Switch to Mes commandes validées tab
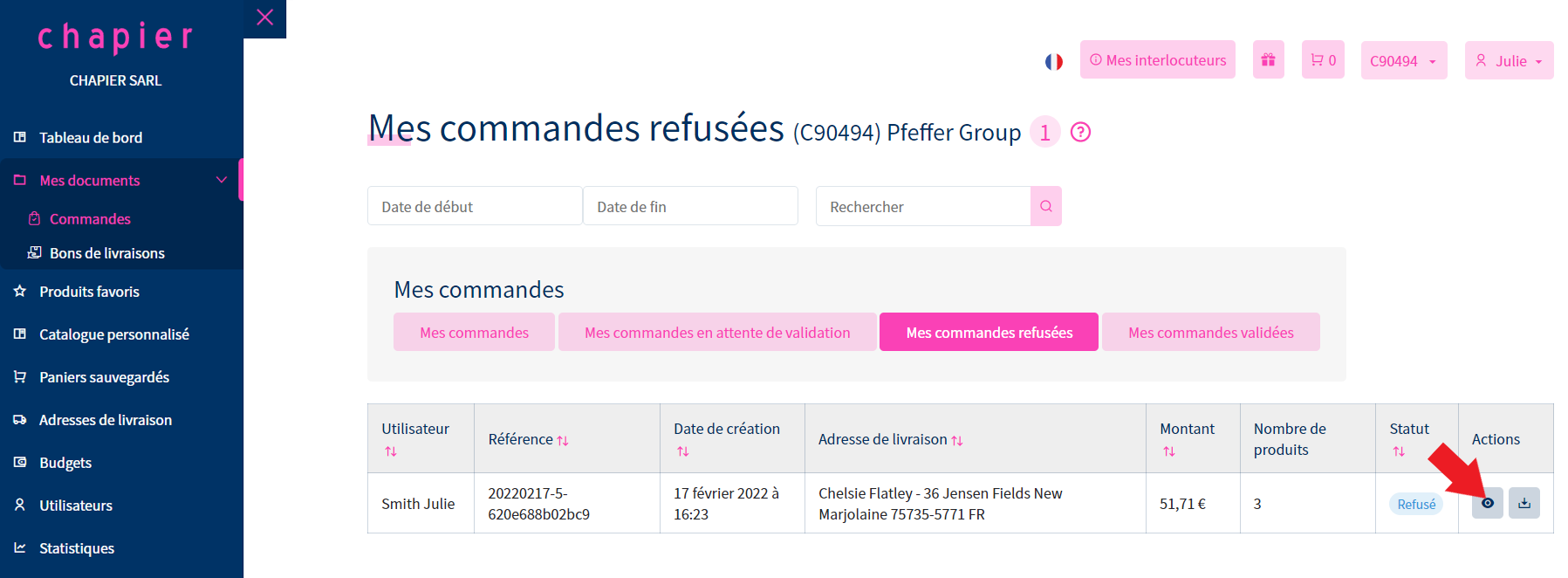The height and width of the screenshot is (578, 1568). click(x=1210, y=333)
